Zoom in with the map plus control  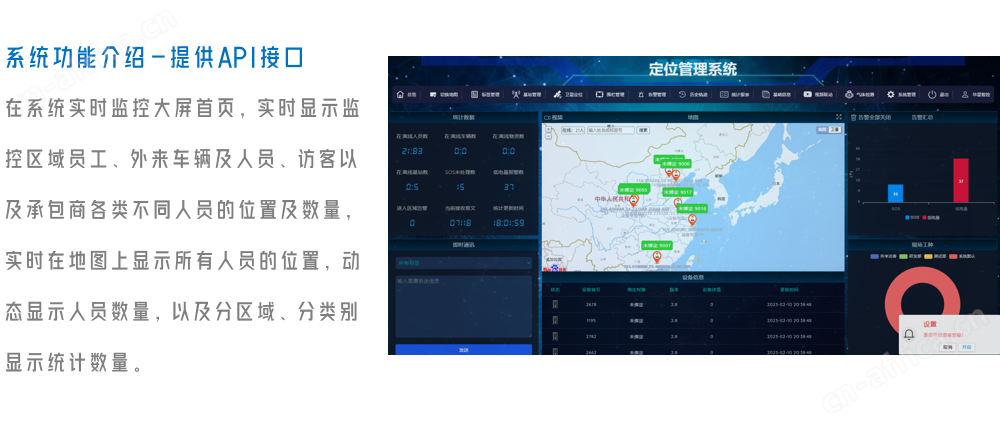point(549,131)
